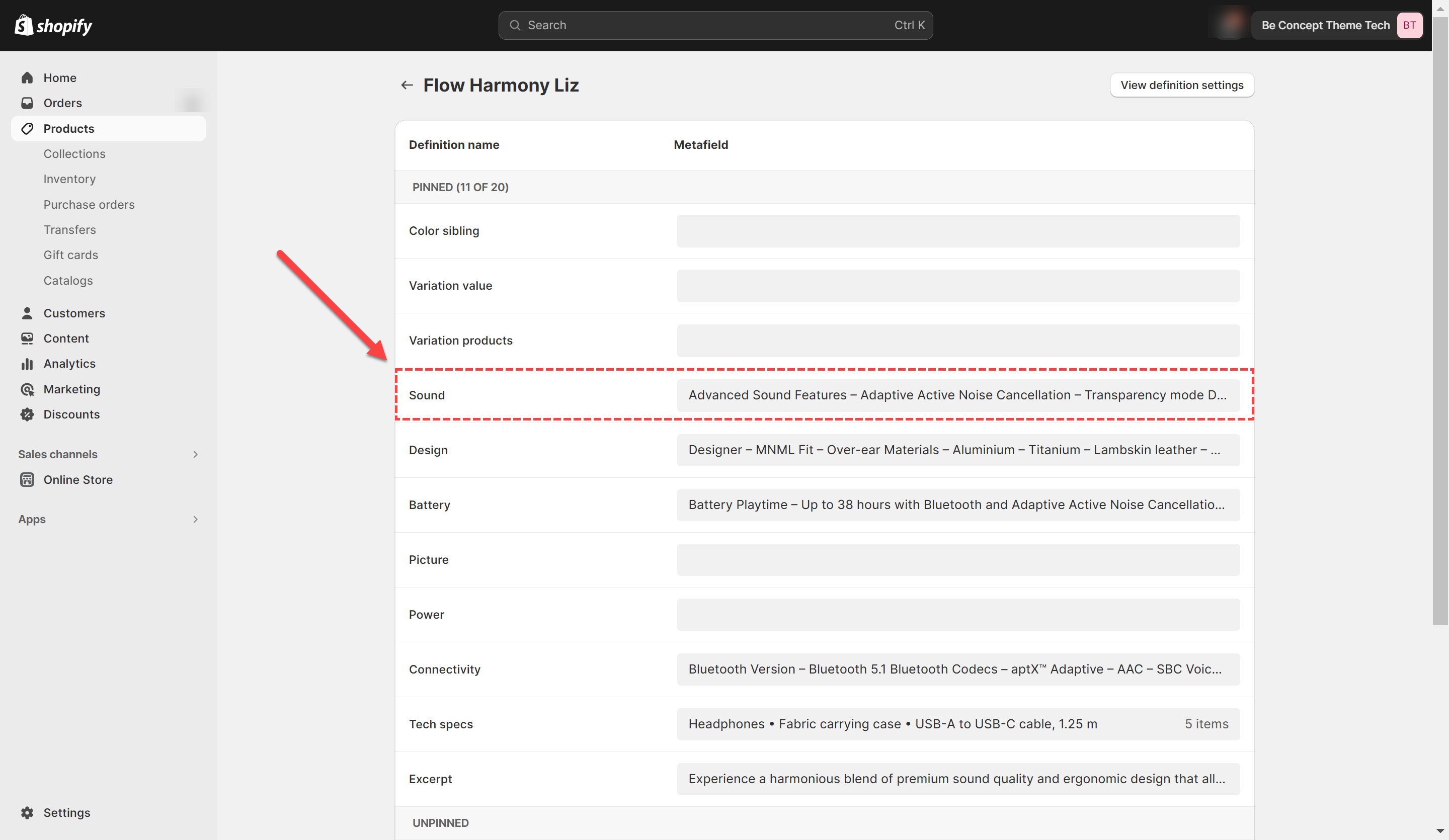Click the Metafield column header
Screen dimensions: 1449x840
coord(701,145)
